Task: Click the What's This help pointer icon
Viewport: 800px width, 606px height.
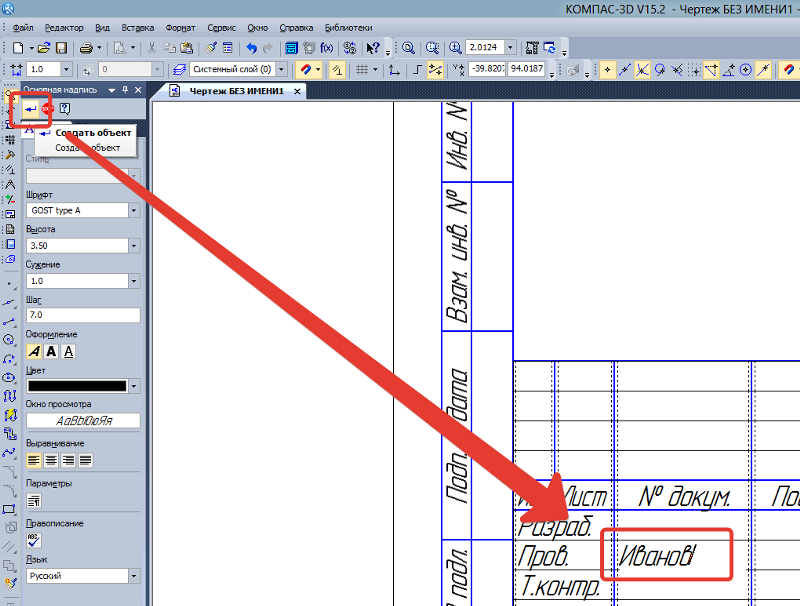Action: [x=373, y=48]
